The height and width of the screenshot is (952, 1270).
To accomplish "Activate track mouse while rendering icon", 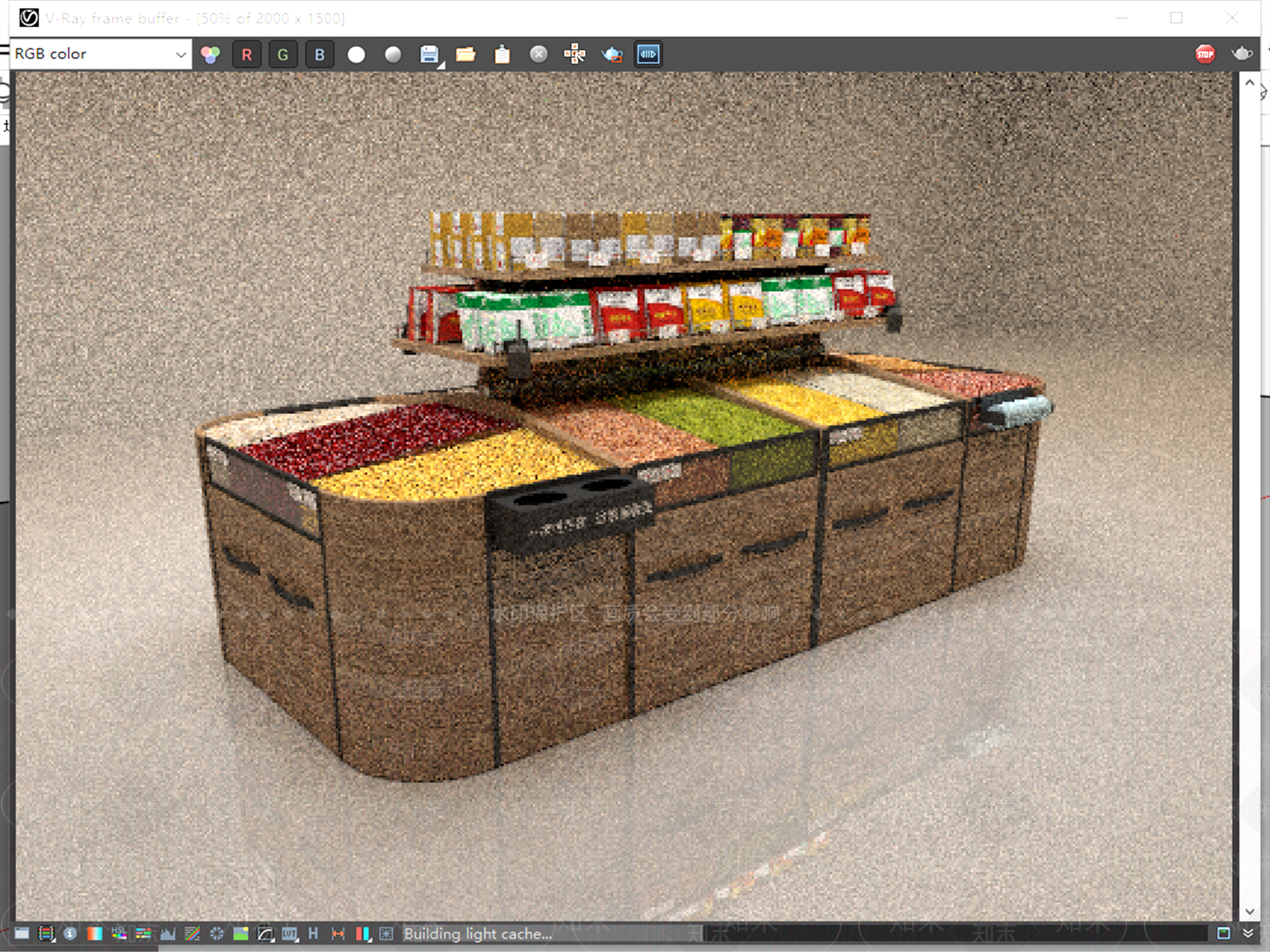I will [x=575, y=54].
